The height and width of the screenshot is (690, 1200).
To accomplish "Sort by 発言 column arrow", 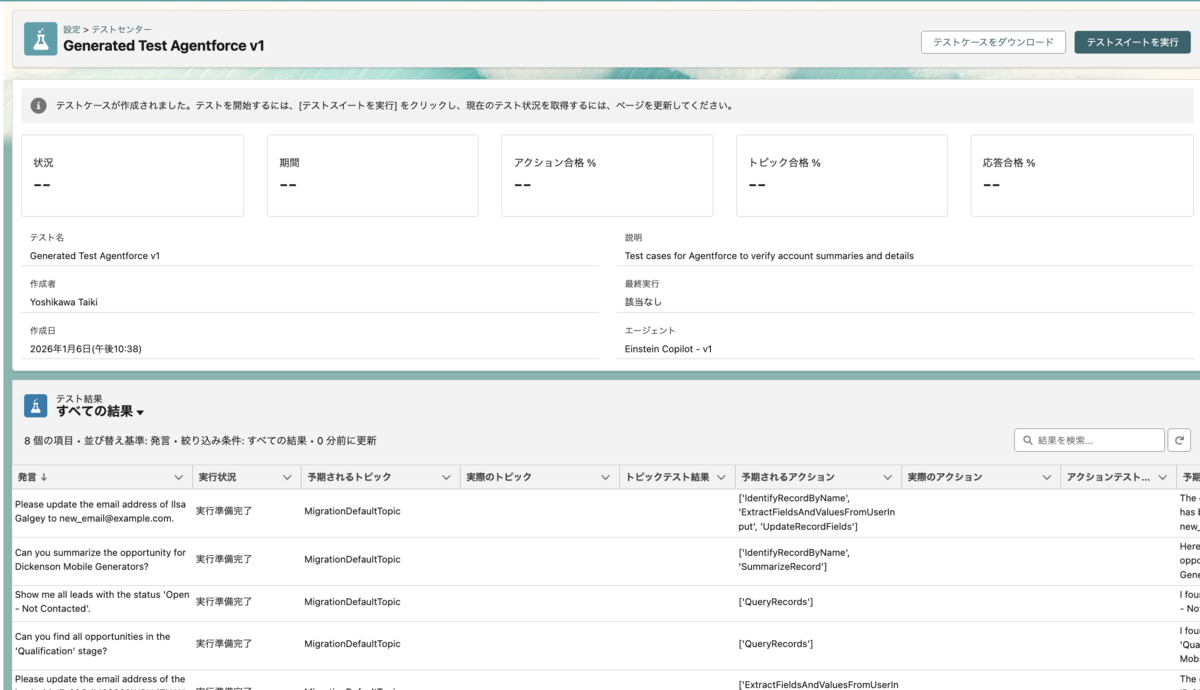I will click(x=44, y=477).
